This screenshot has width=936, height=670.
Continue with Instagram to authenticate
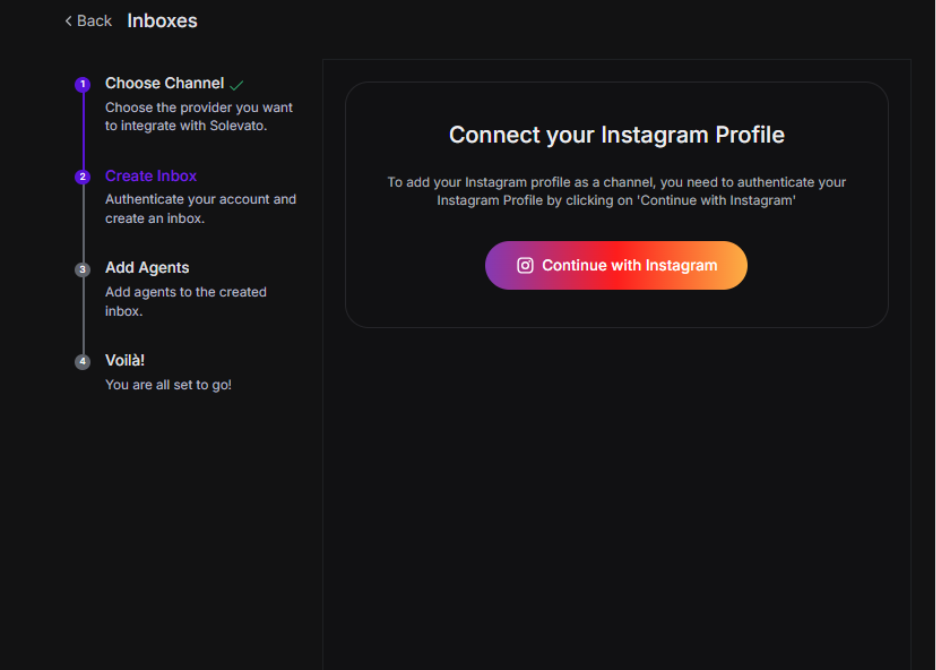point(616,265)
